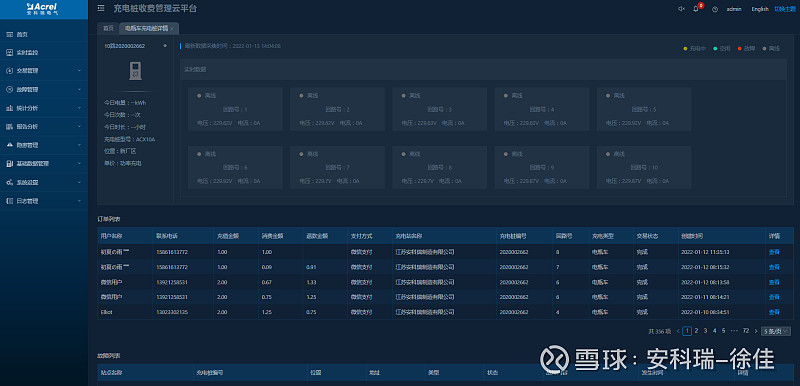This screenshot has width=800, height=386.
Task: View details of the 11:25:13 order
Action: coord(774,252)
